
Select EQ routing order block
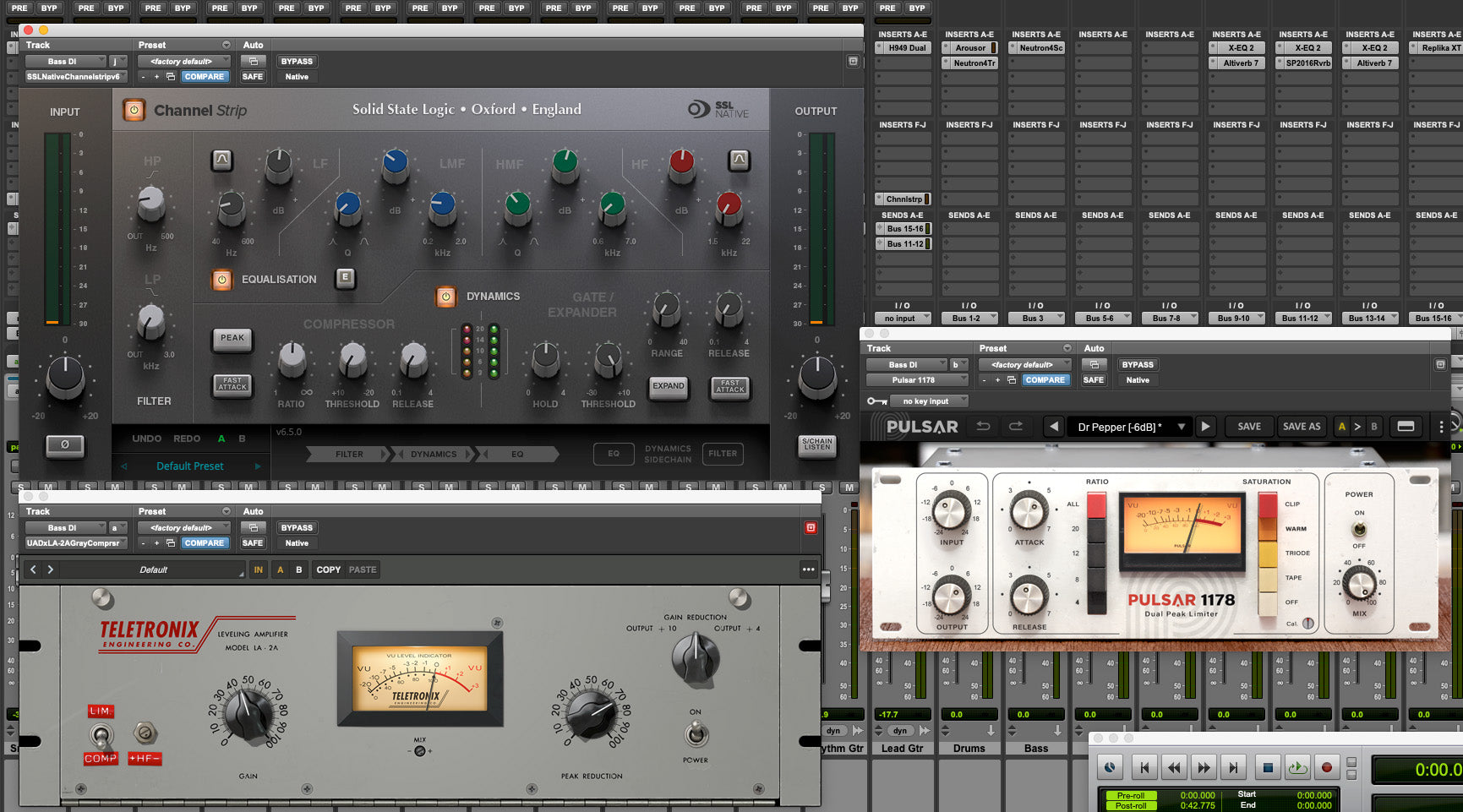[x=517, y=455]
